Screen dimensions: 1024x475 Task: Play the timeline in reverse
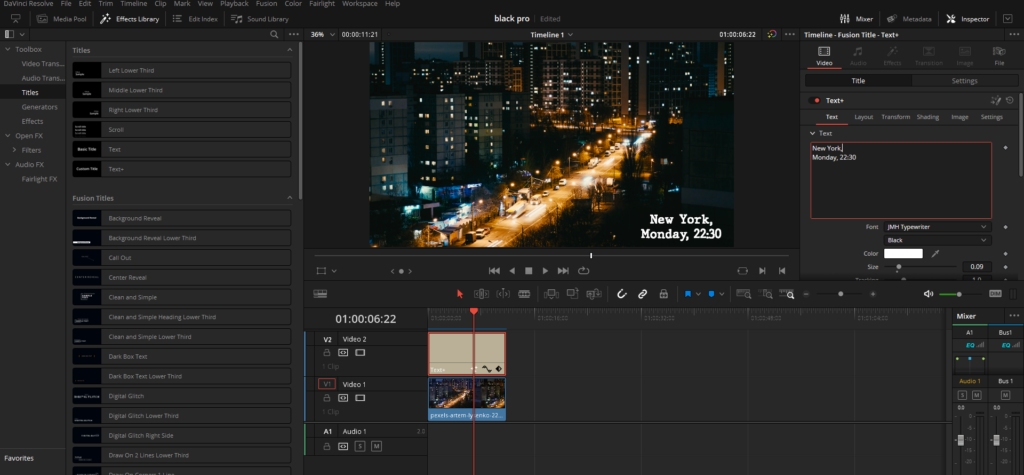pos(512,270)
